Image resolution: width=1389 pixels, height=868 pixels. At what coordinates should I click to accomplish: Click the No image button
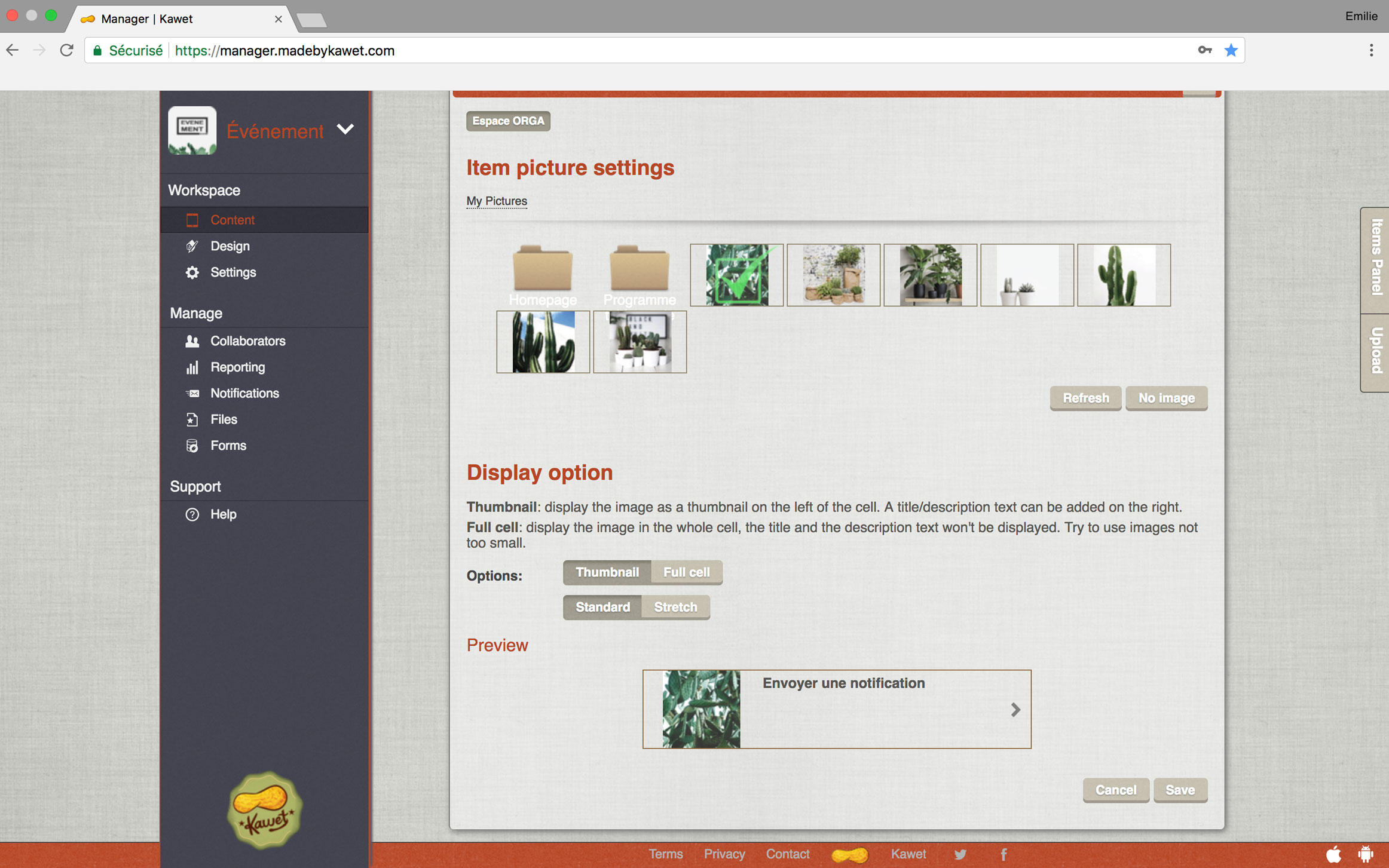pyautogui.click(x=1166, y=398)
